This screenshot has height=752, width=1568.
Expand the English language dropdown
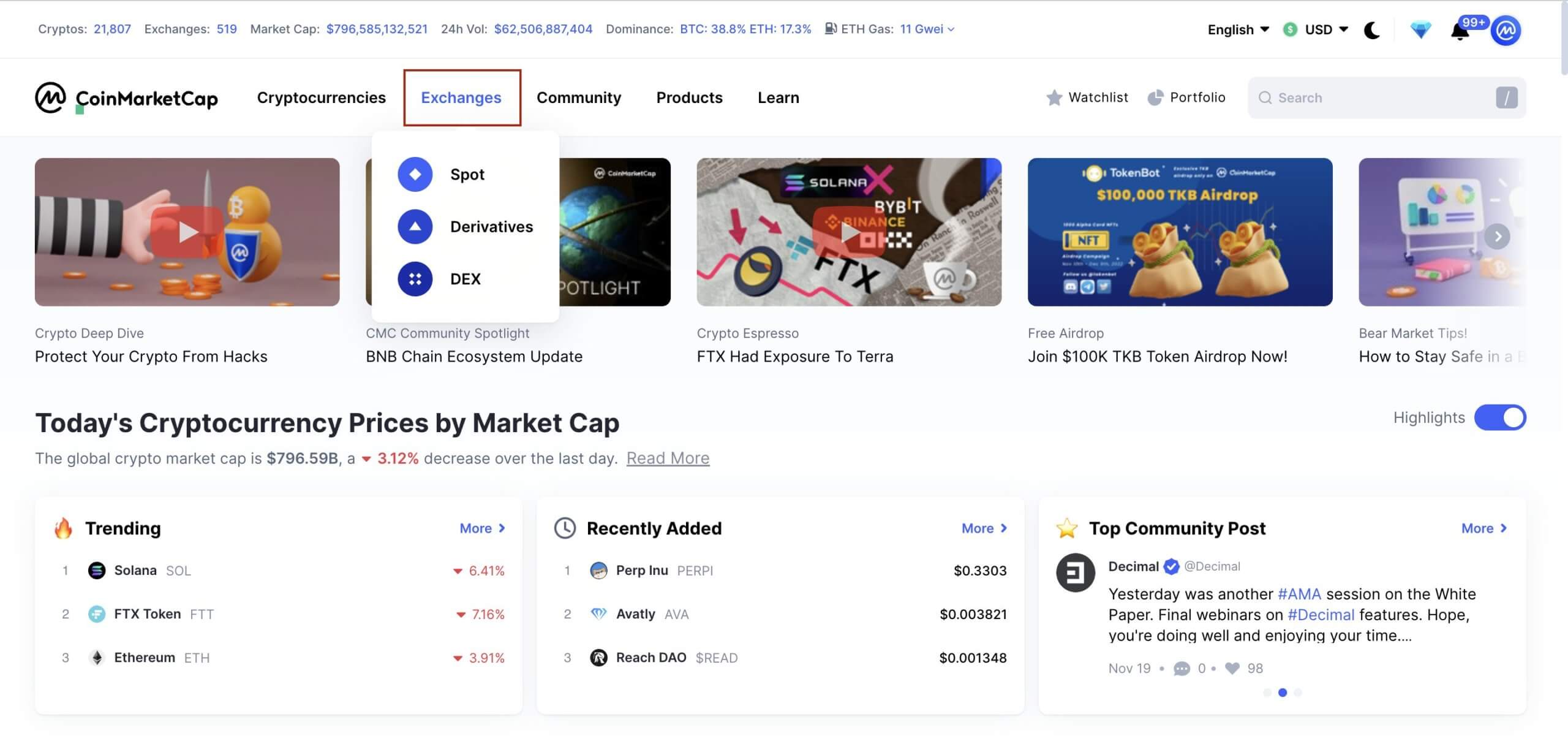[x=1238, y=29]
